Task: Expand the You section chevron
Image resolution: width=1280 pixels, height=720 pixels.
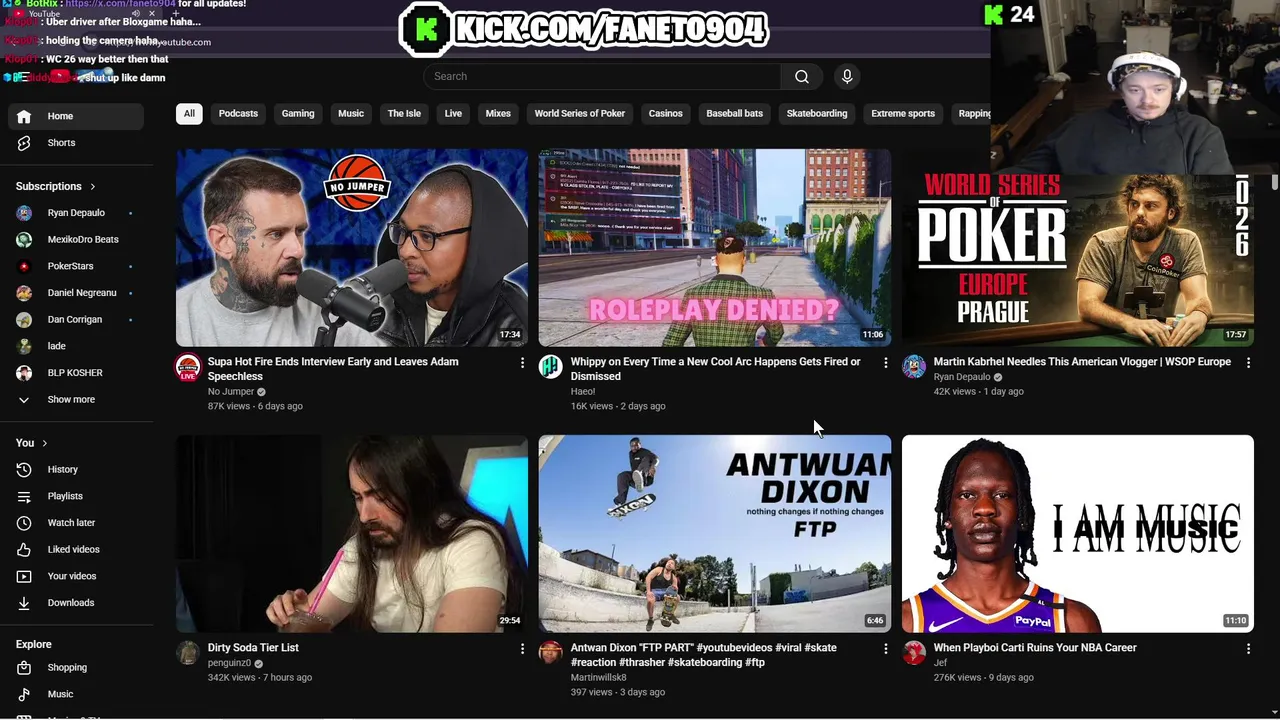Action: pyautogui.click(x=44, y=443)
